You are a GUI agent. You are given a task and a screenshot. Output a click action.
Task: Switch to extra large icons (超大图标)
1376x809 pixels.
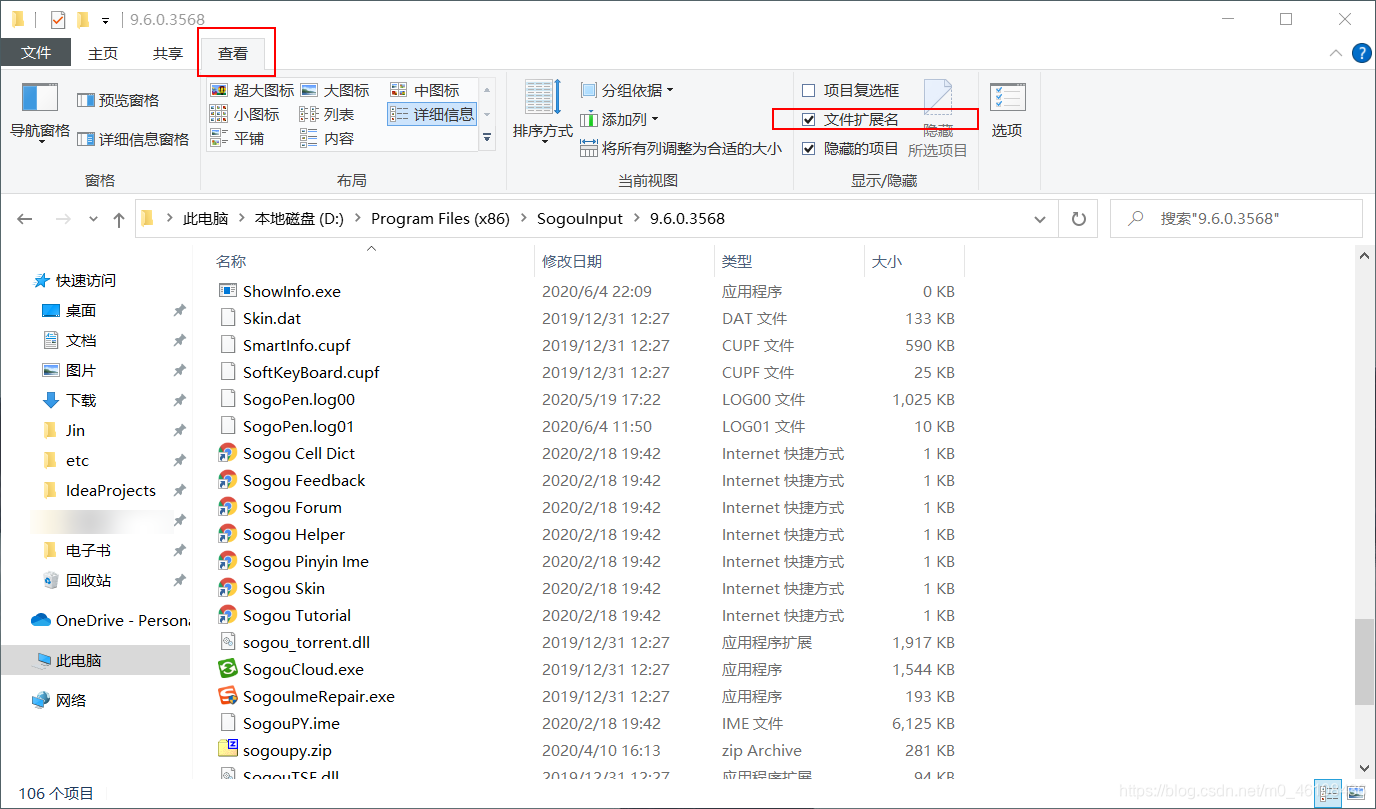click(x=252, y=90)
